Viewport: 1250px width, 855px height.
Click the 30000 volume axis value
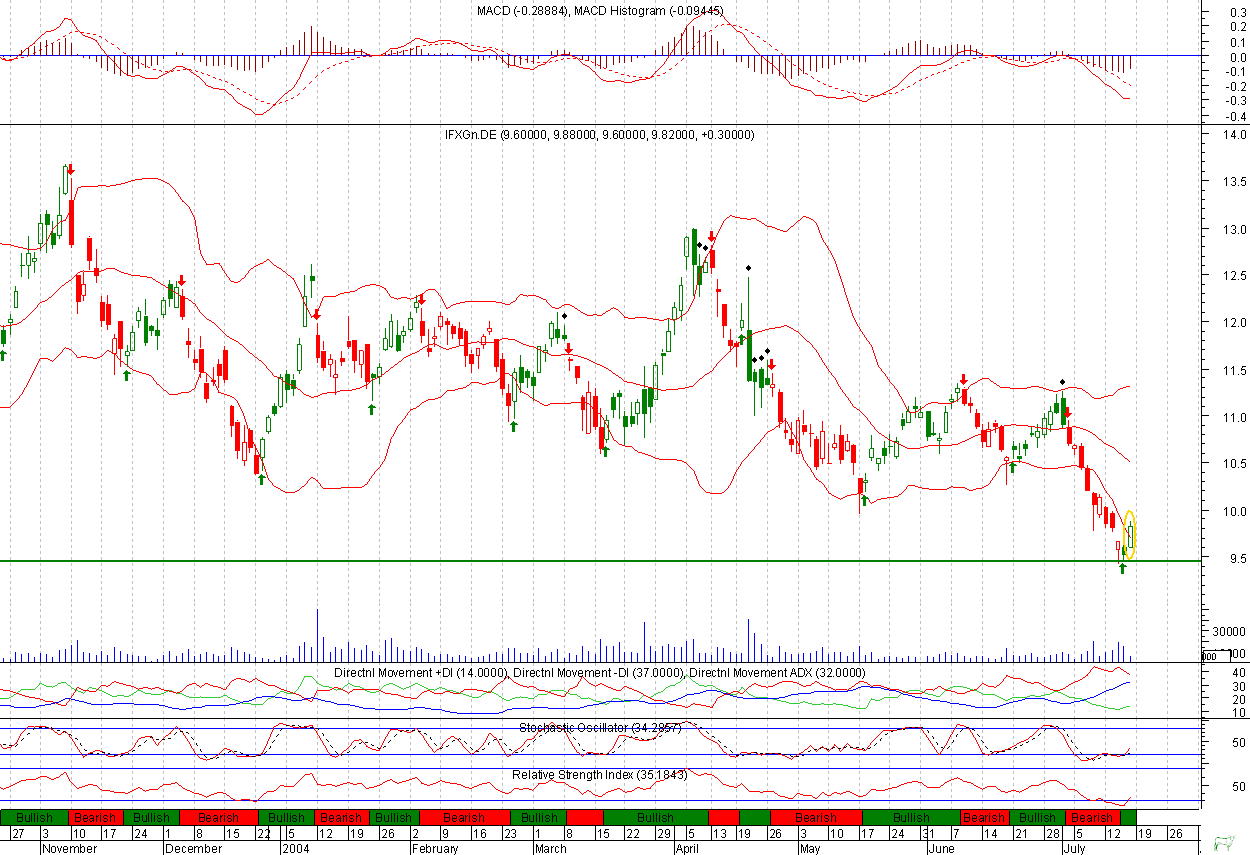pyautogui.click(x=1227, y=632)
